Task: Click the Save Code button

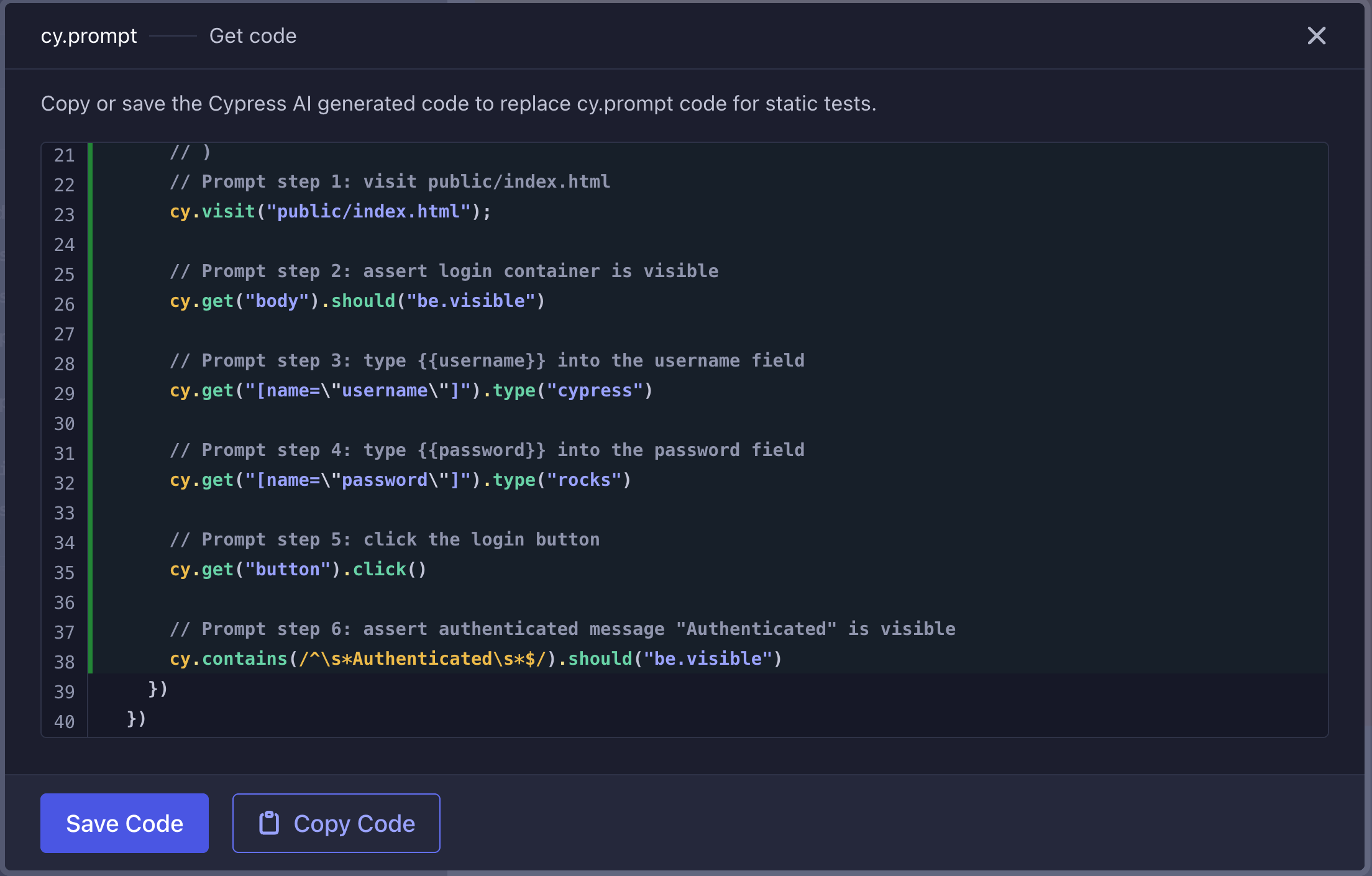Action: point(124,823)
